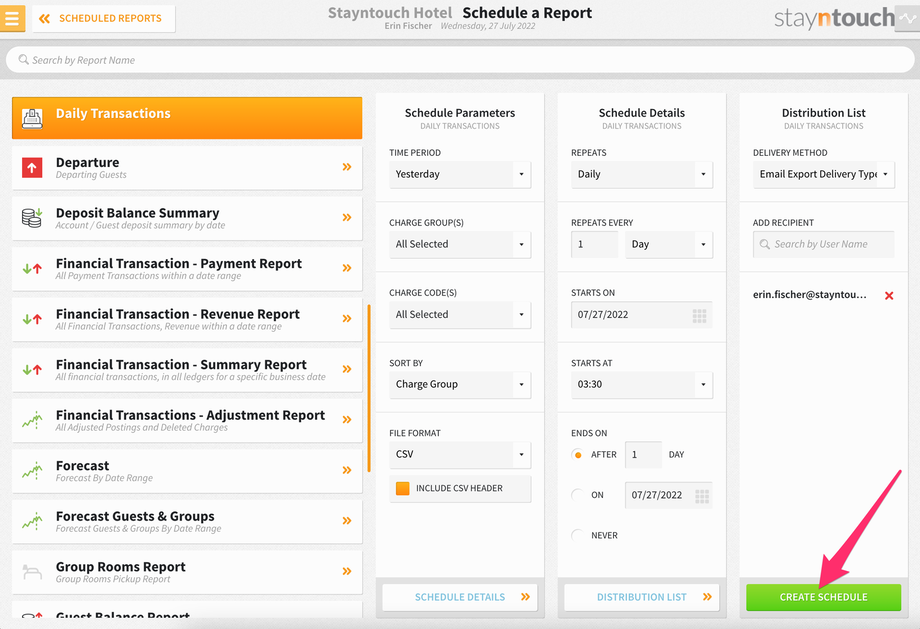The height and width of the screenshot is (629, 920).
Task: Open the hamburger main menu
Action: click(12, 18)
